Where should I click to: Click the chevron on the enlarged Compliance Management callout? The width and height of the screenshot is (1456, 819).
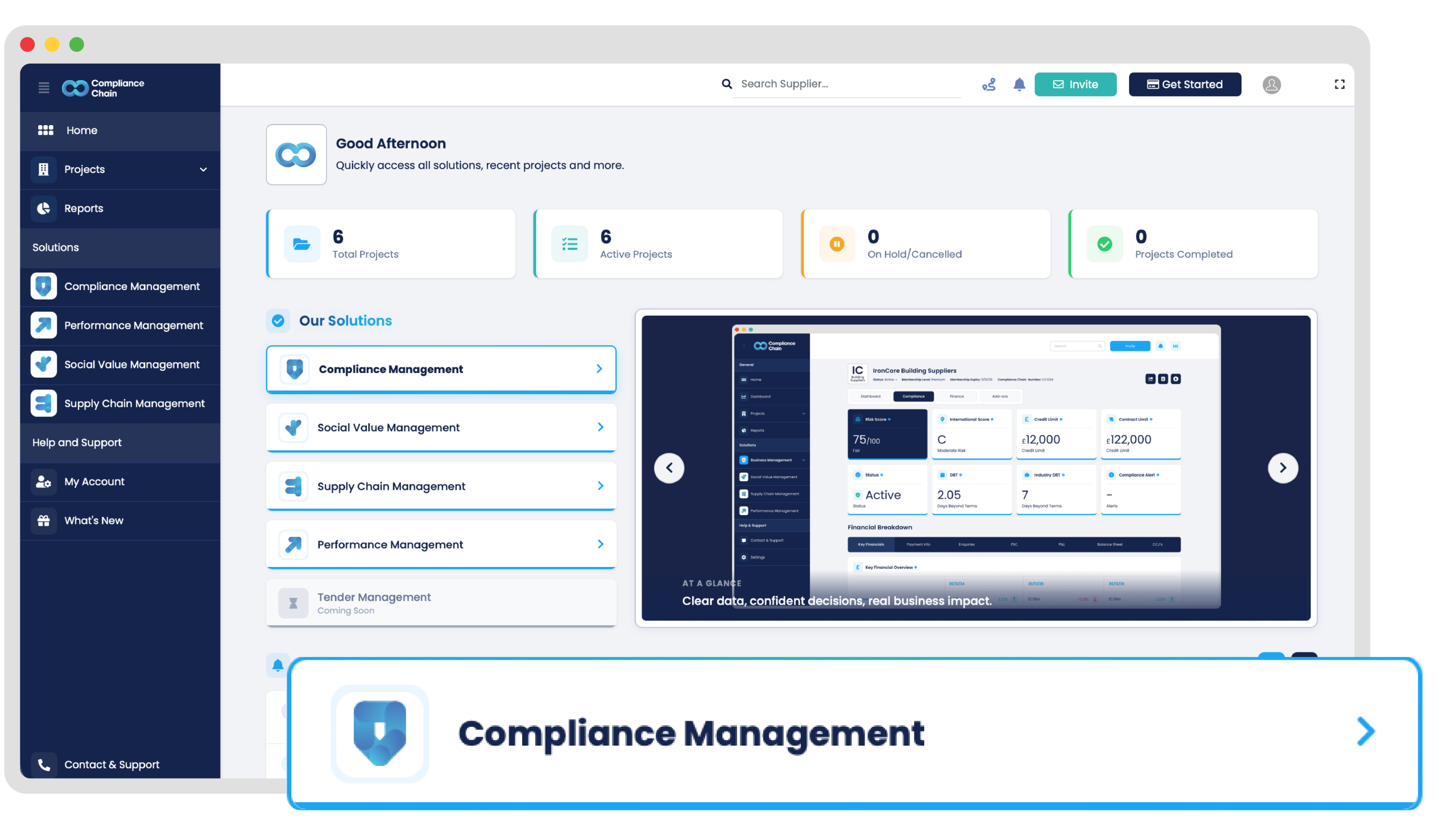pyautogui.click(x=1366, y=731)
